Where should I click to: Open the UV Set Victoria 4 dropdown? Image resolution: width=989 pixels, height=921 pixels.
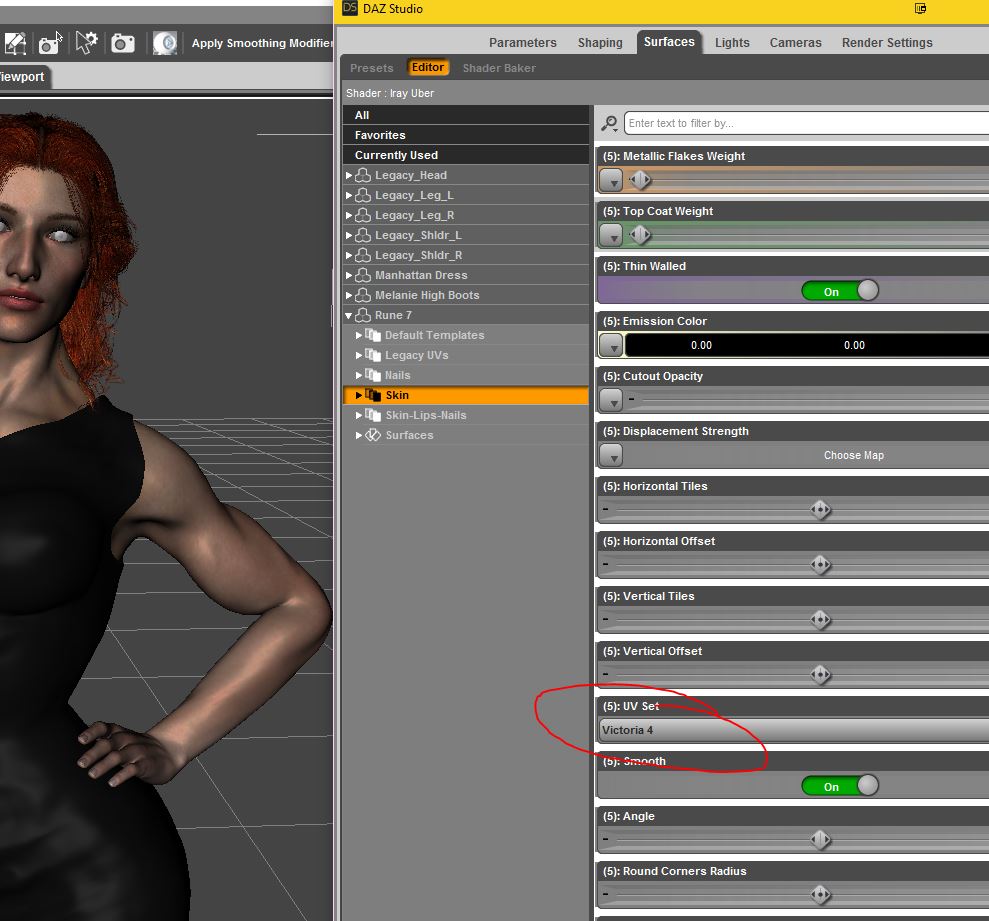coord(793,730)
